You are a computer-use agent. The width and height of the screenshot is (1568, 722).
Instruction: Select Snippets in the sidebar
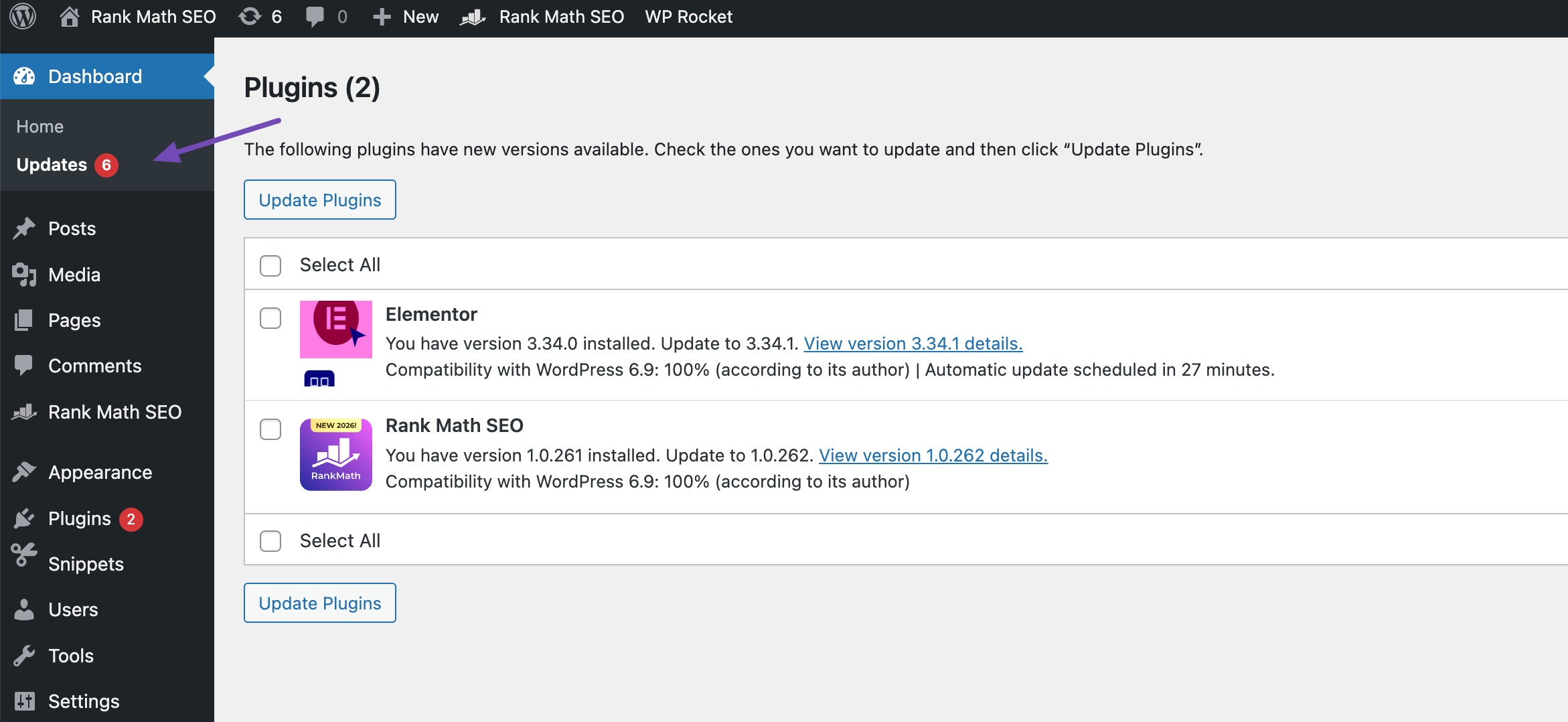point(85,563)
